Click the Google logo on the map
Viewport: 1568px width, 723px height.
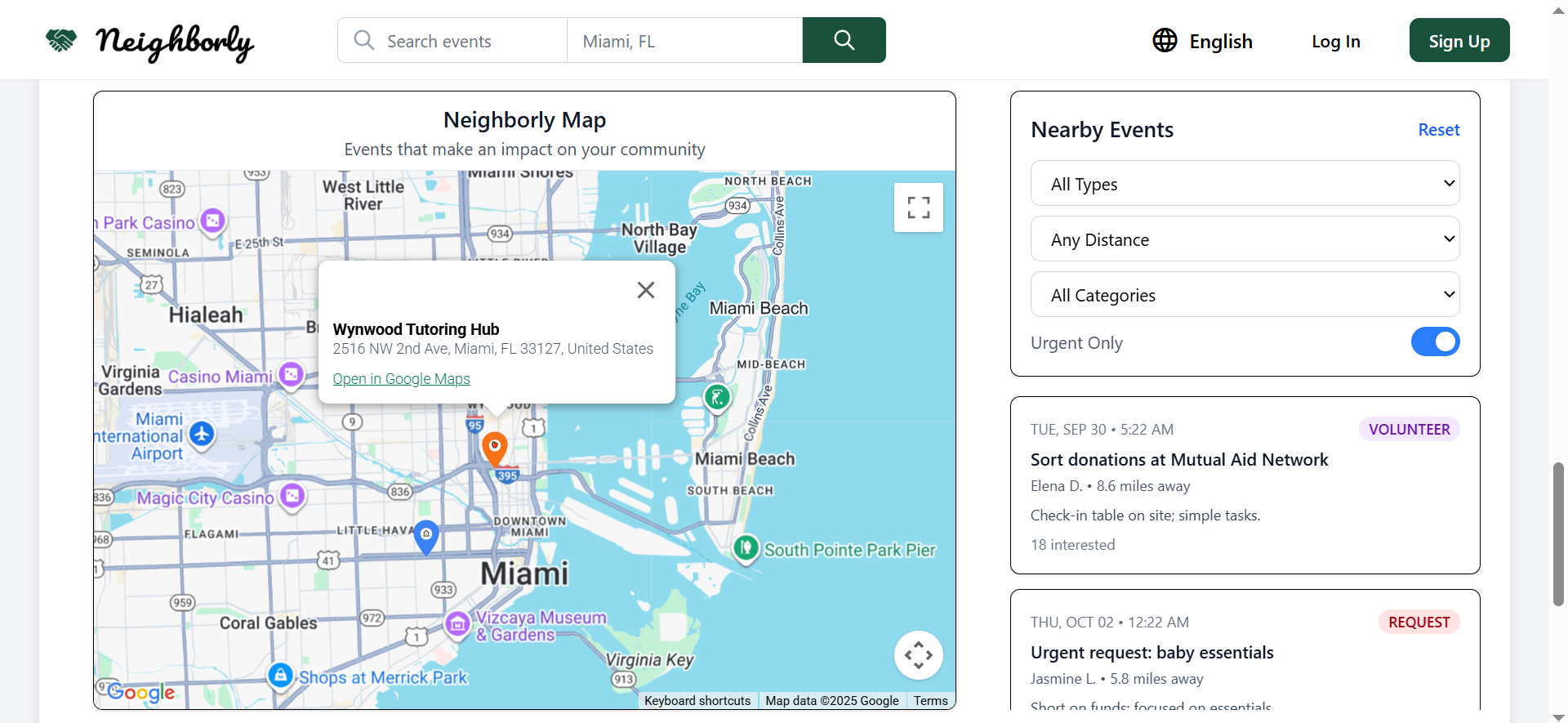(x=140, y=693)
